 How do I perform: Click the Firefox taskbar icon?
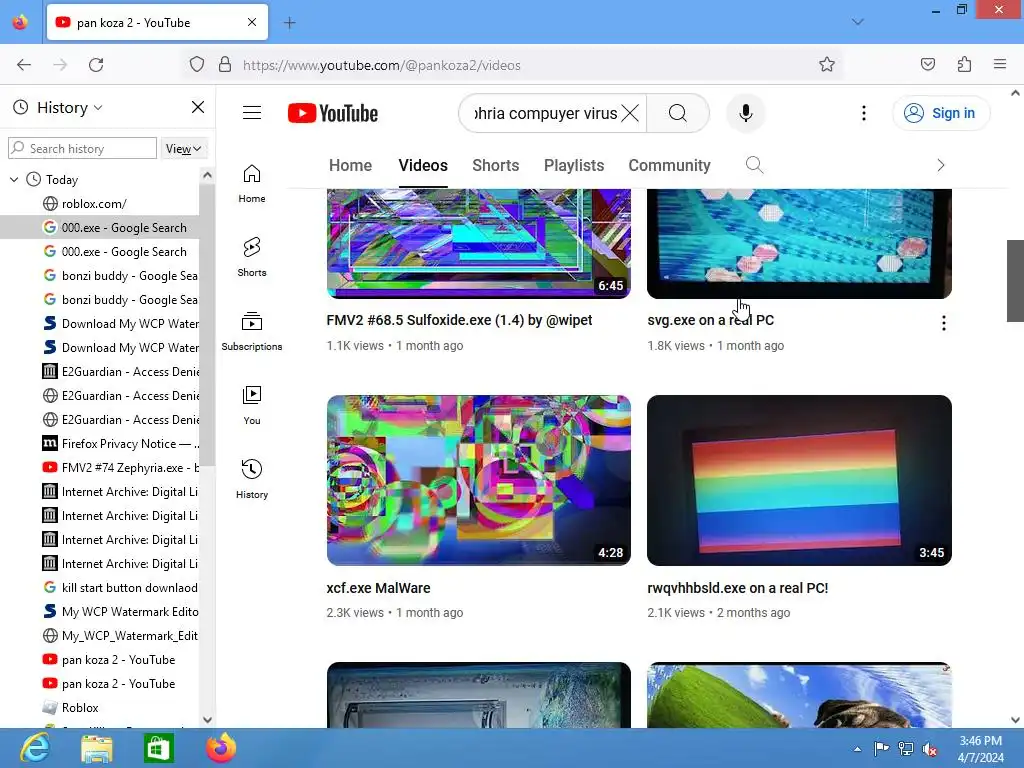click(x=221, y=748)
